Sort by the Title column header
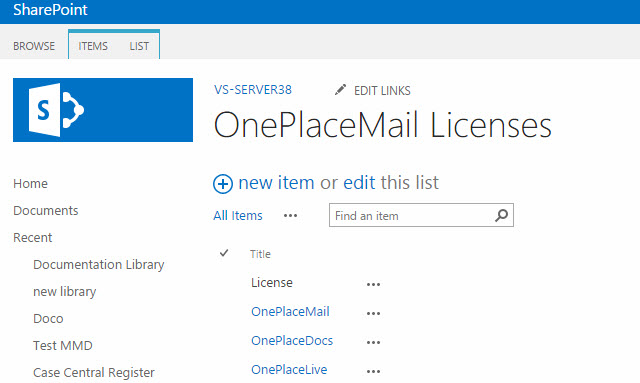This screenshot has width=640, height=383. point(260,254)
